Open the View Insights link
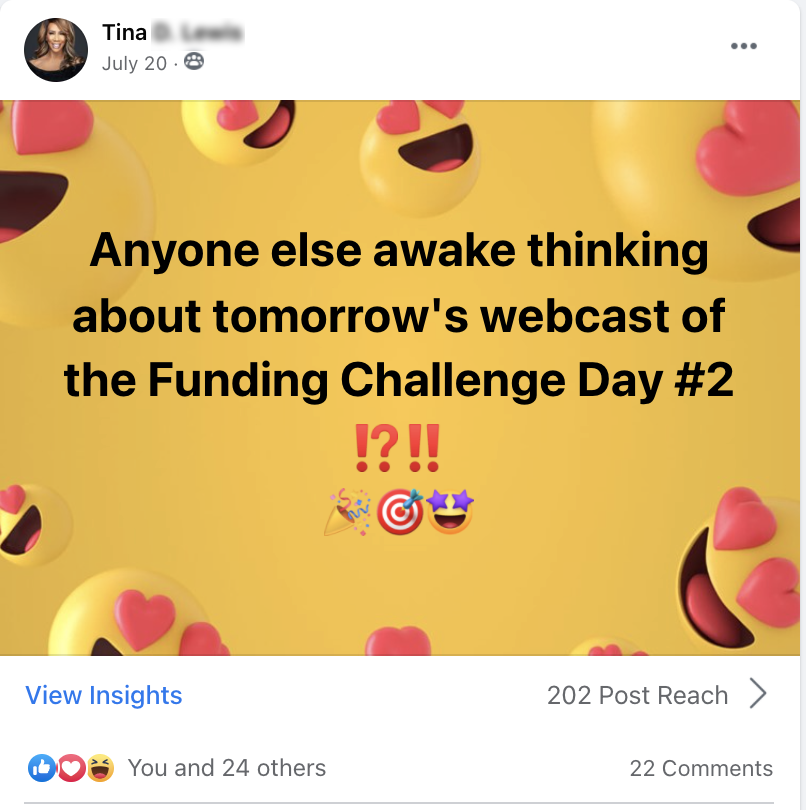The width and height of the screenshot is (806, 810). click(x=104, y=696)
